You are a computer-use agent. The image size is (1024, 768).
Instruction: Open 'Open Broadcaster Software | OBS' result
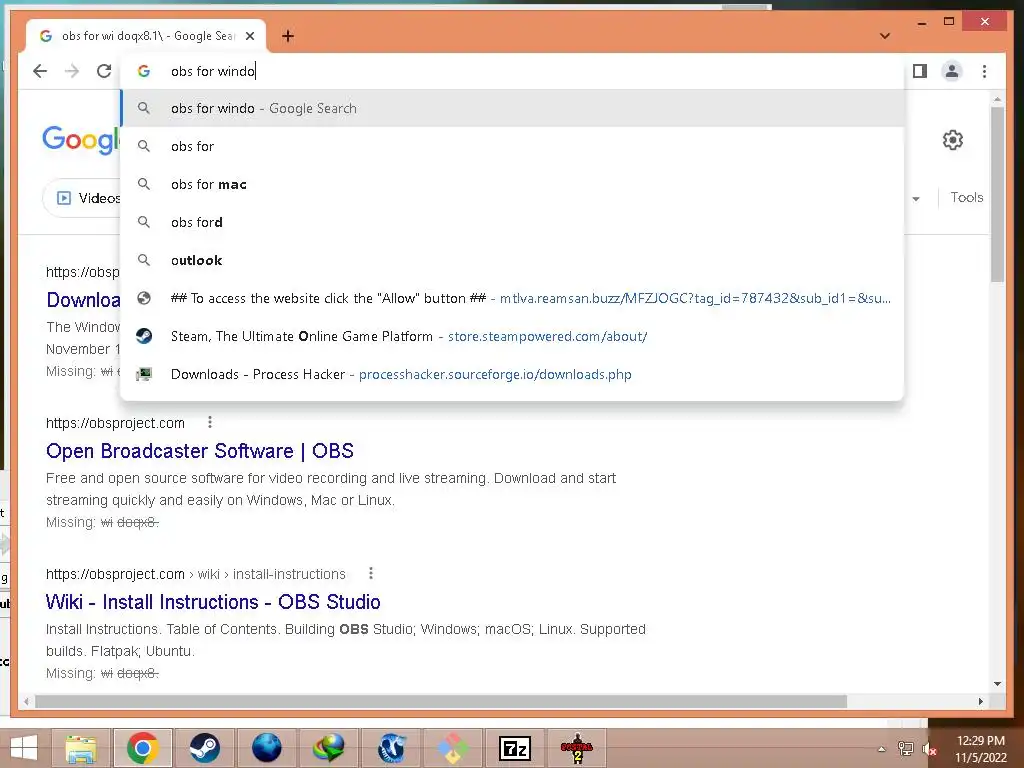[200, 451]
